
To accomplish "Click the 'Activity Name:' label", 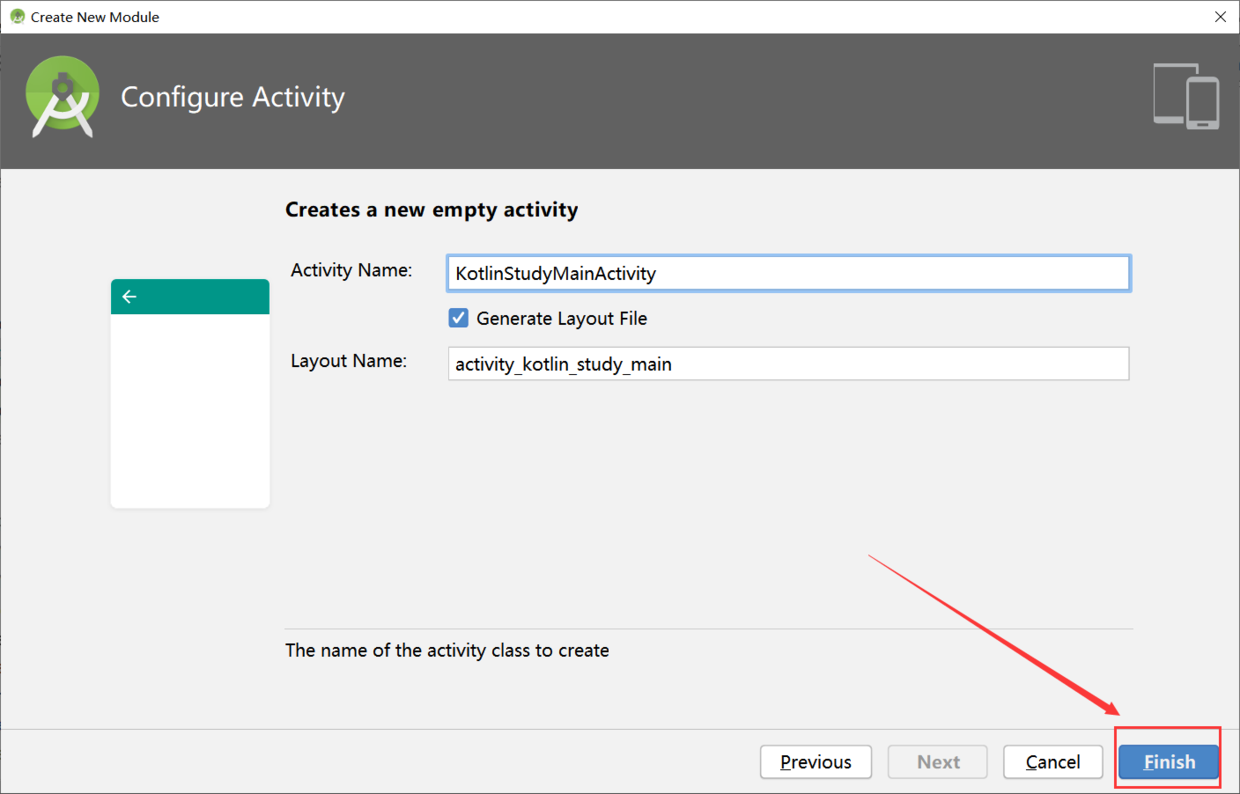I will point(351,270).
